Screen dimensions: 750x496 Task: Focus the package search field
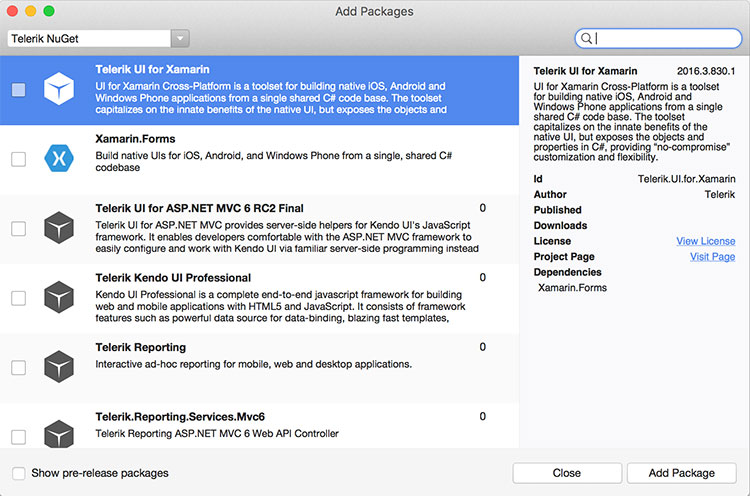[x=658, y=38]
